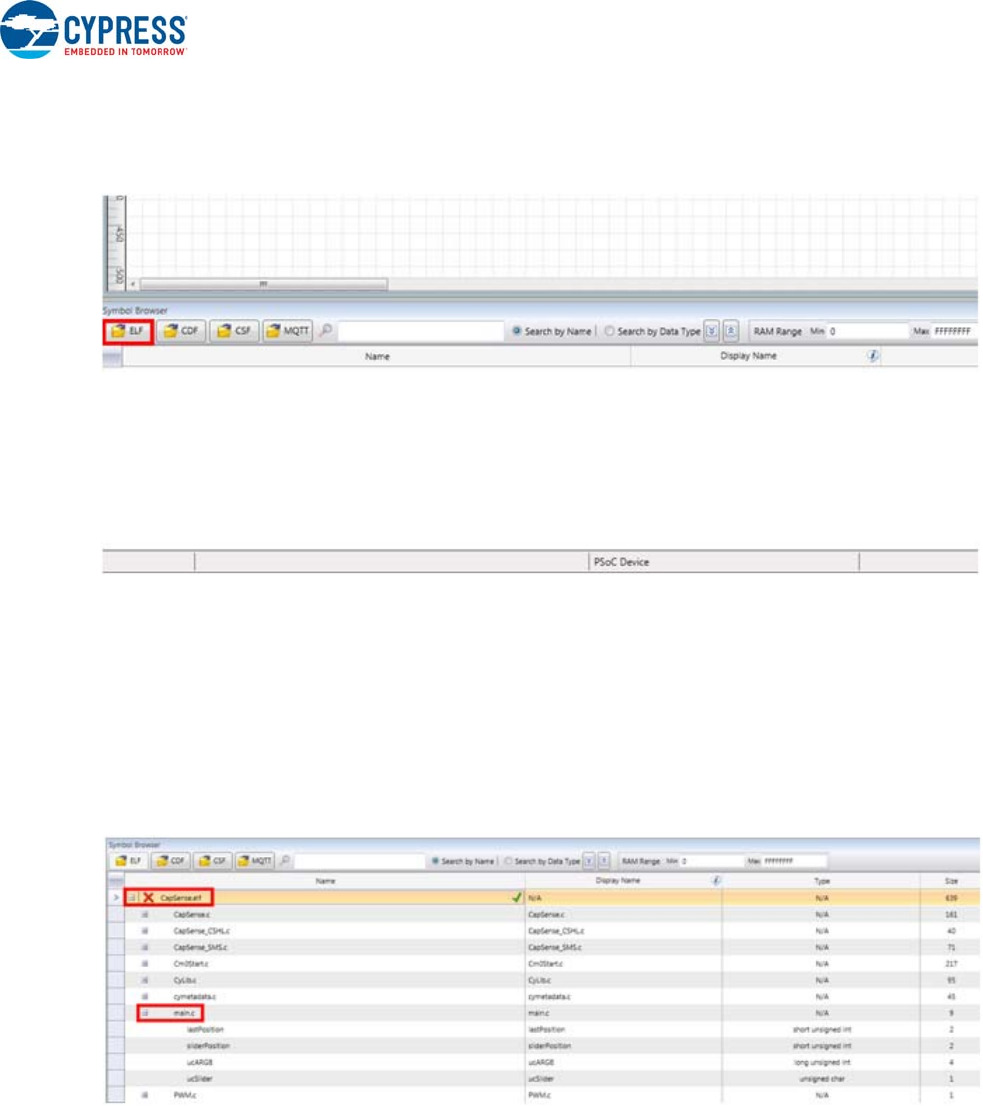Click the red X remove icon beside CapSense.elf
Screen dimensions: 983x1106
click(x=148, y=898)
